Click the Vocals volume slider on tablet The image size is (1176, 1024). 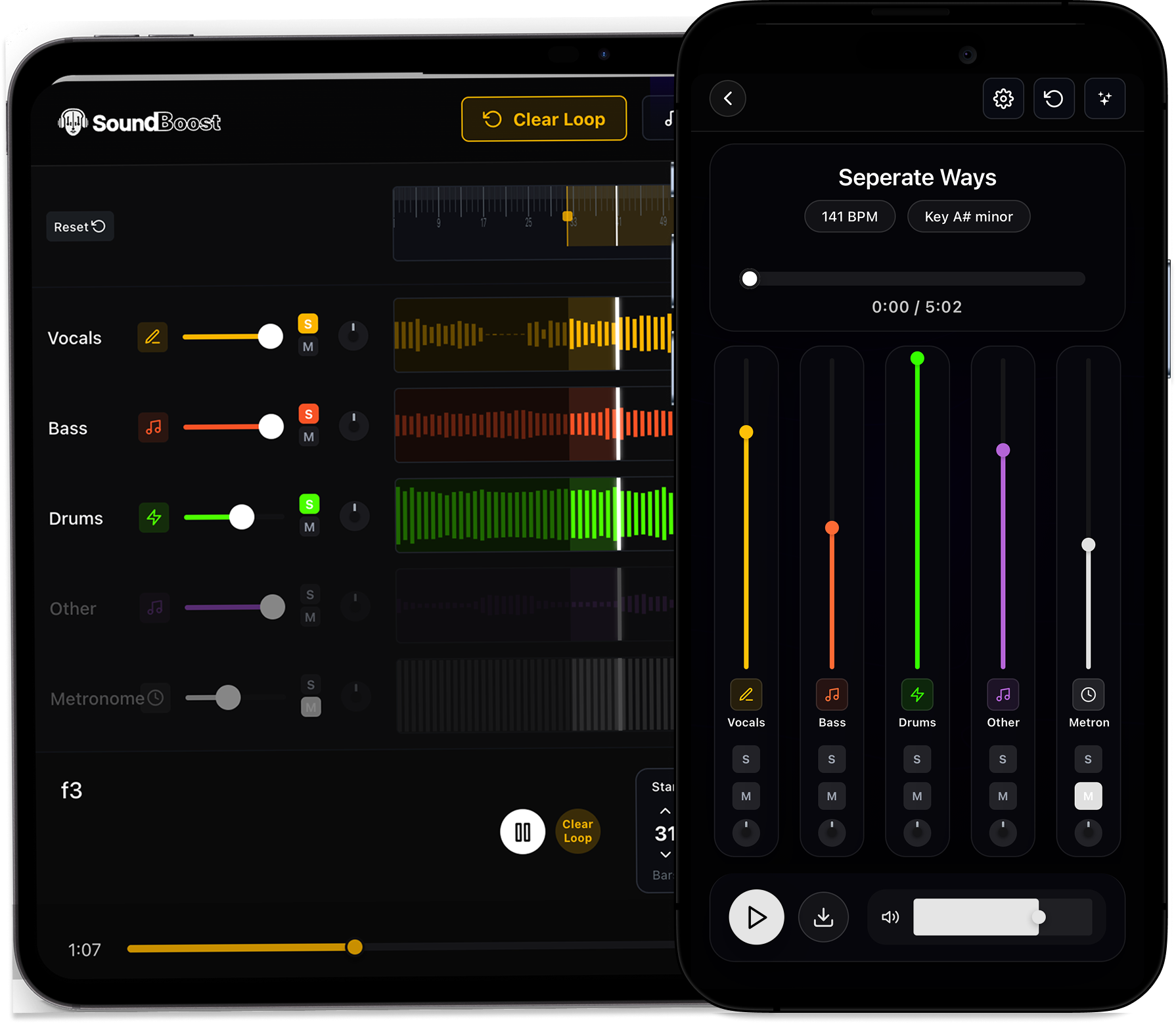[233, 337]
